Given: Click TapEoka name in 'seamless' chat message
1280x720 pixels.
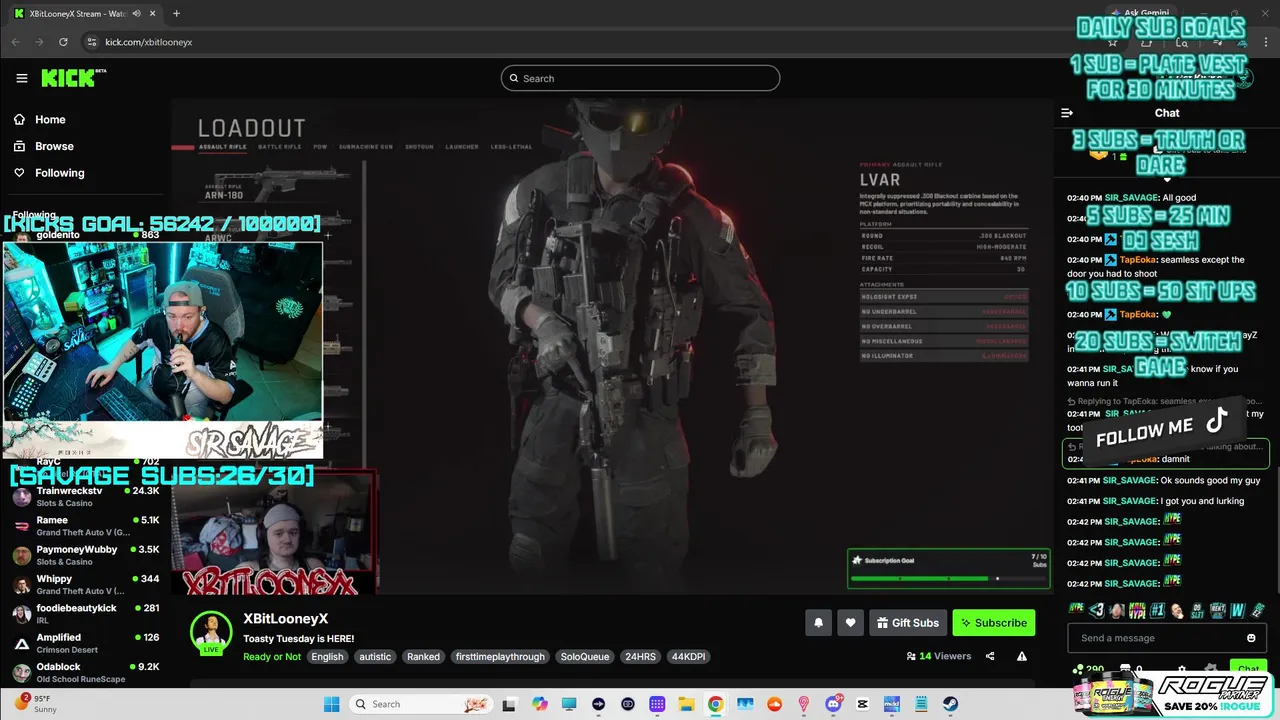Looking at the screenshot, I should pos(1138,260).
